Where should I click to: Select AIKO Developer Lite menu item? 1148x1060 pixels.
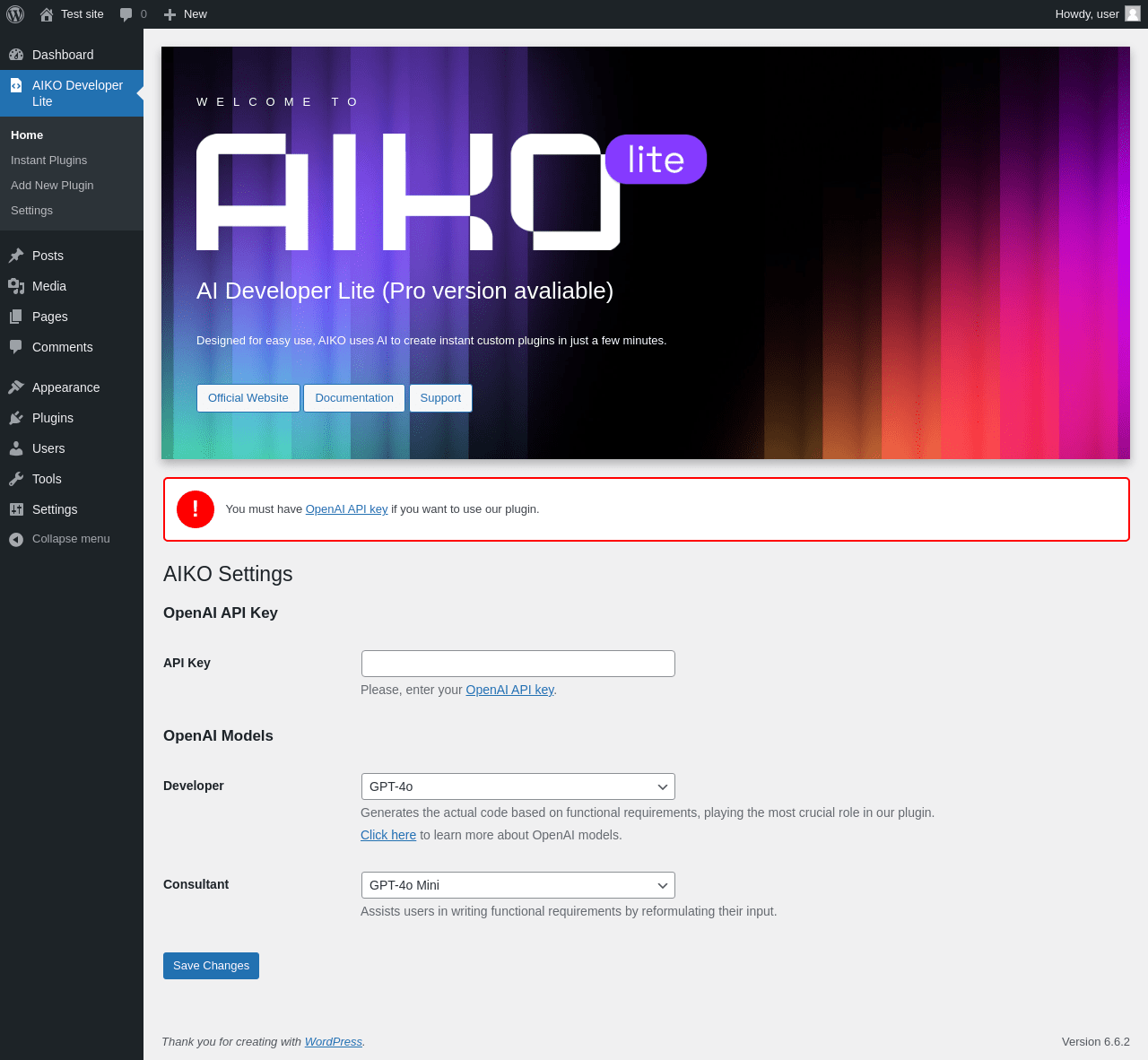pos(72,93)
